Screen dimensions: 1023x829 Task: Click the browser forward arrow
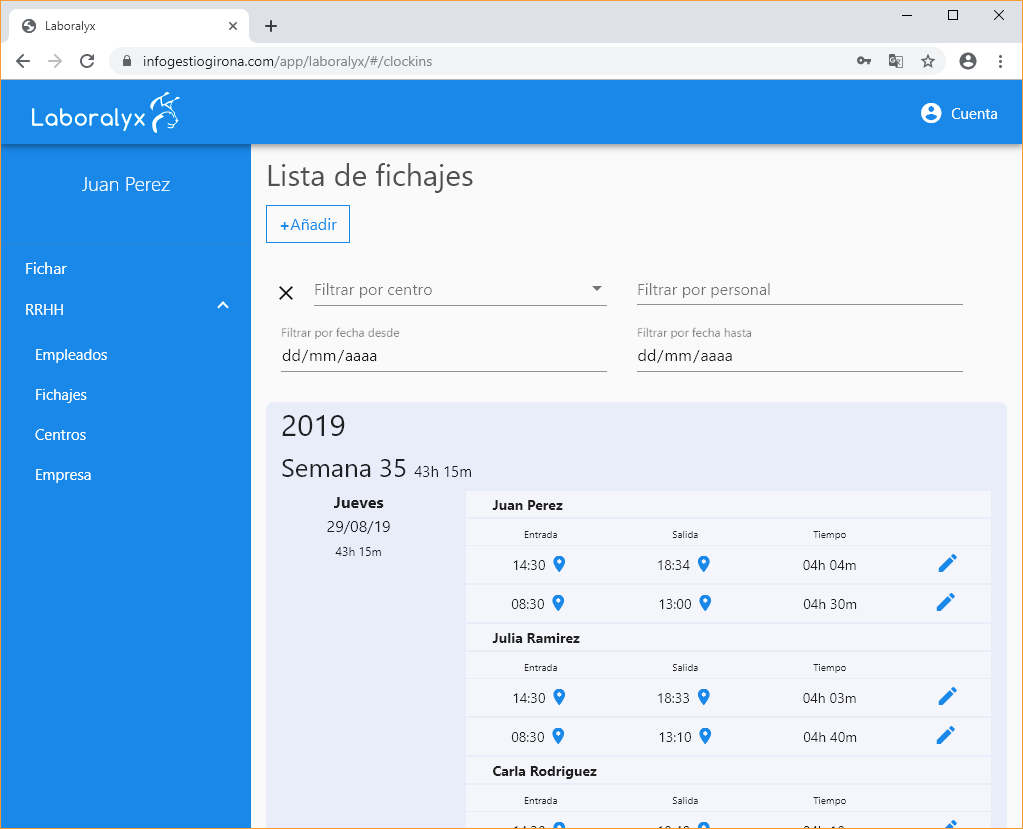pyautogui.click(x=55, y=61)
